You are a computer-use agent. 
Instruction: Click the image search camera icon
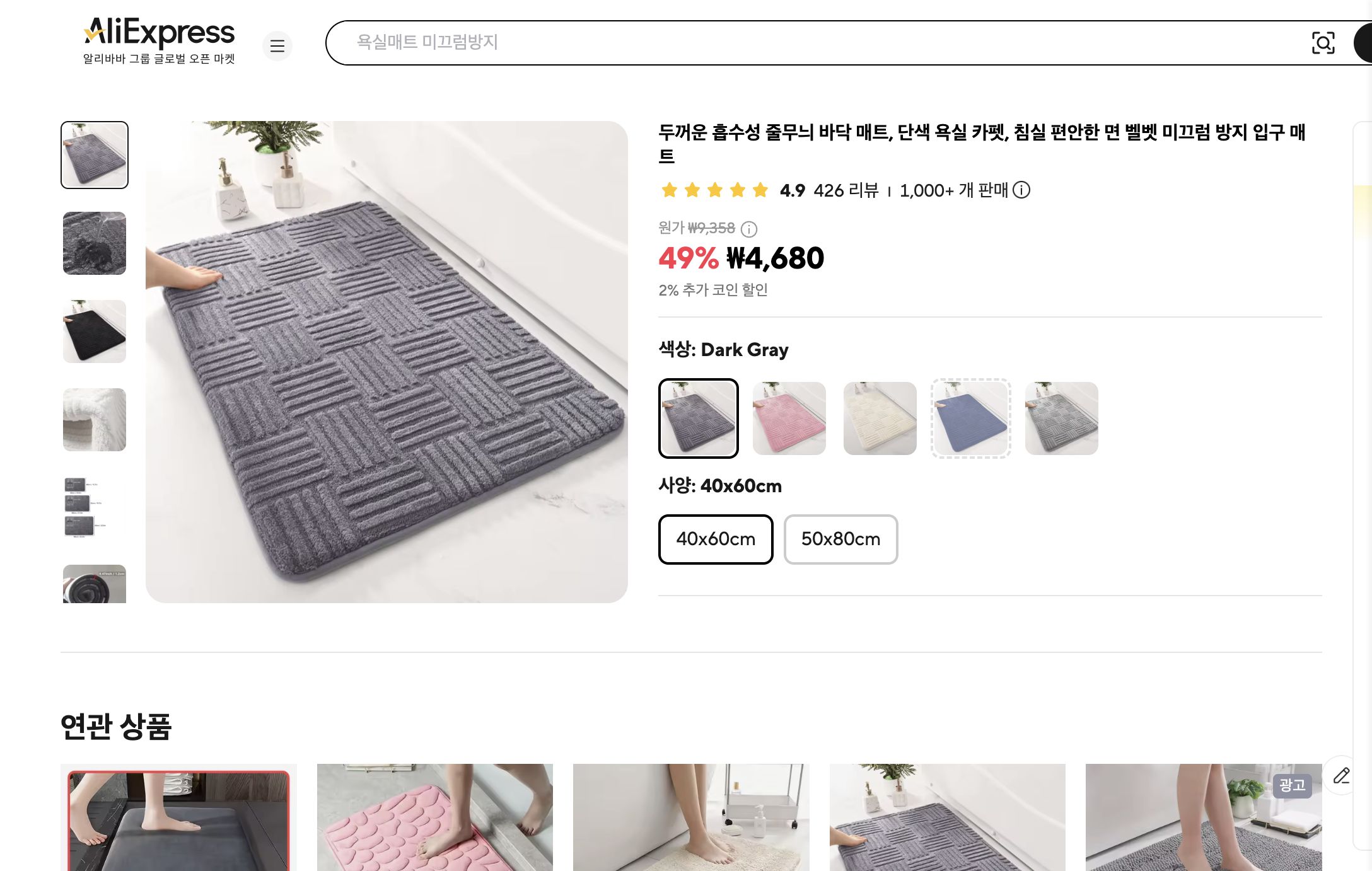[x=1324, y=43]
